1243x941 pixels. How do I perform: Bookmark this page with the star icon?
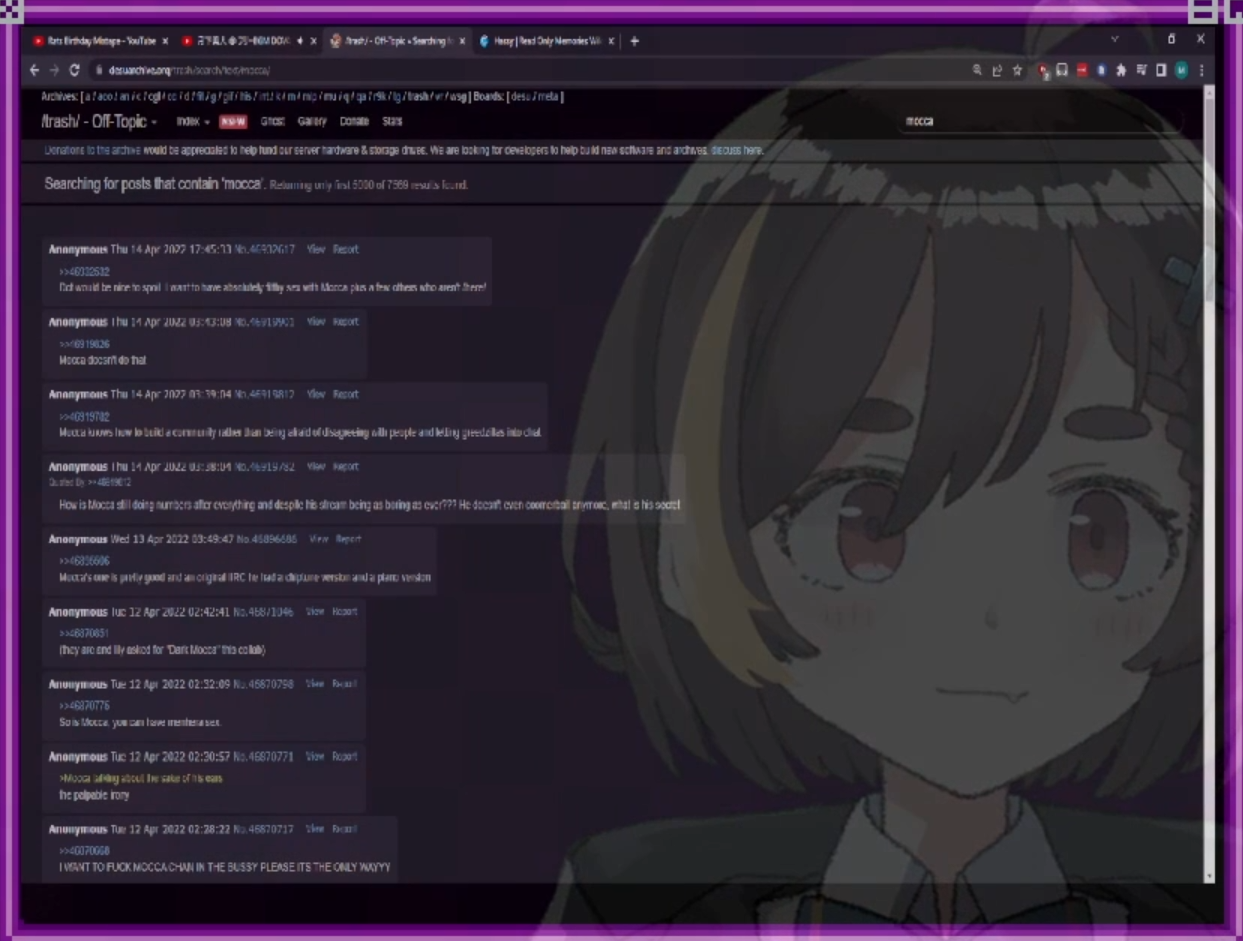tap(1017, 70)
